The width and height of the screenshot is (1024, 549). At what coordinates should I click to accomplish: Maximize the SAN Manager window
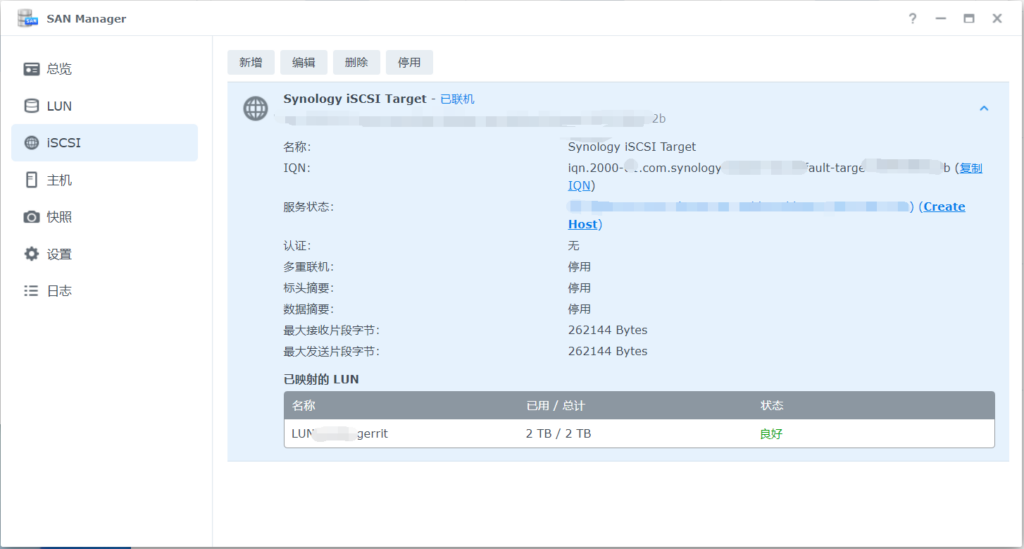pyautogui.click(x=969, y=18)
